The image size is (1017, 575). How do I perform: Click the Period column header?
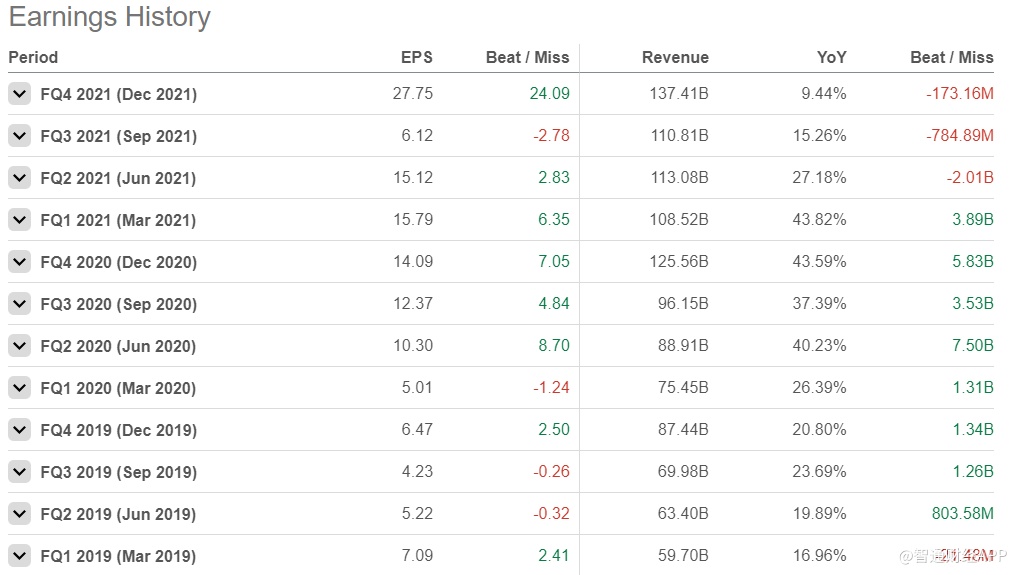click(x=33, y=57)
